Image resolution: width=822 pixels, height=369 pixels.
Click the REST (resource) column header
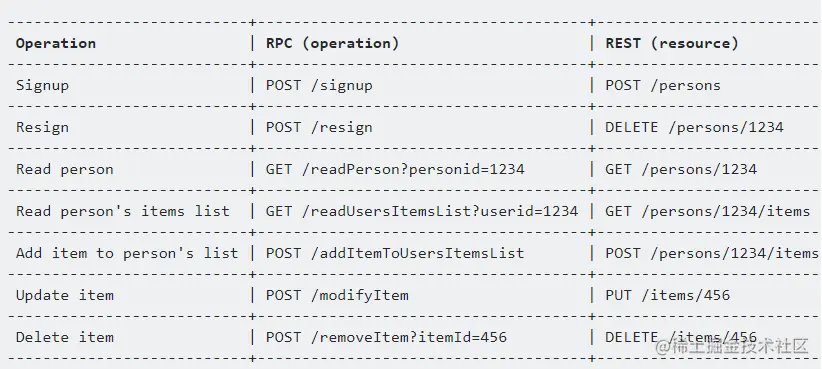672,43
